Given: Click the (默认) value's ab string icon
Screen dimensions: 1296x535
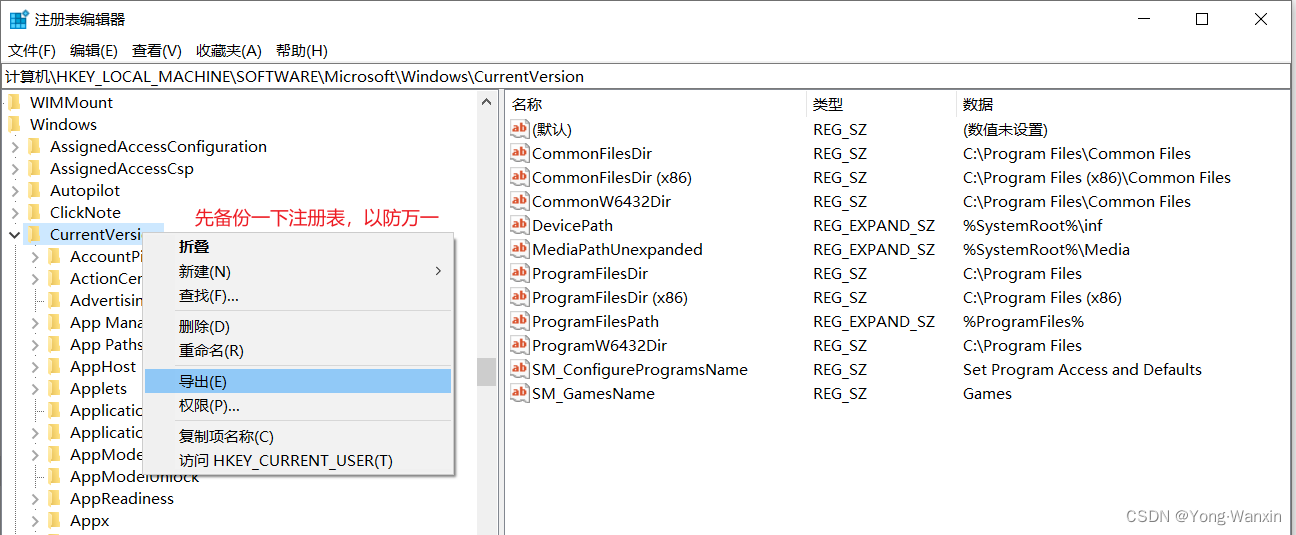Looking at the screenshot, I should pos(519,129).
